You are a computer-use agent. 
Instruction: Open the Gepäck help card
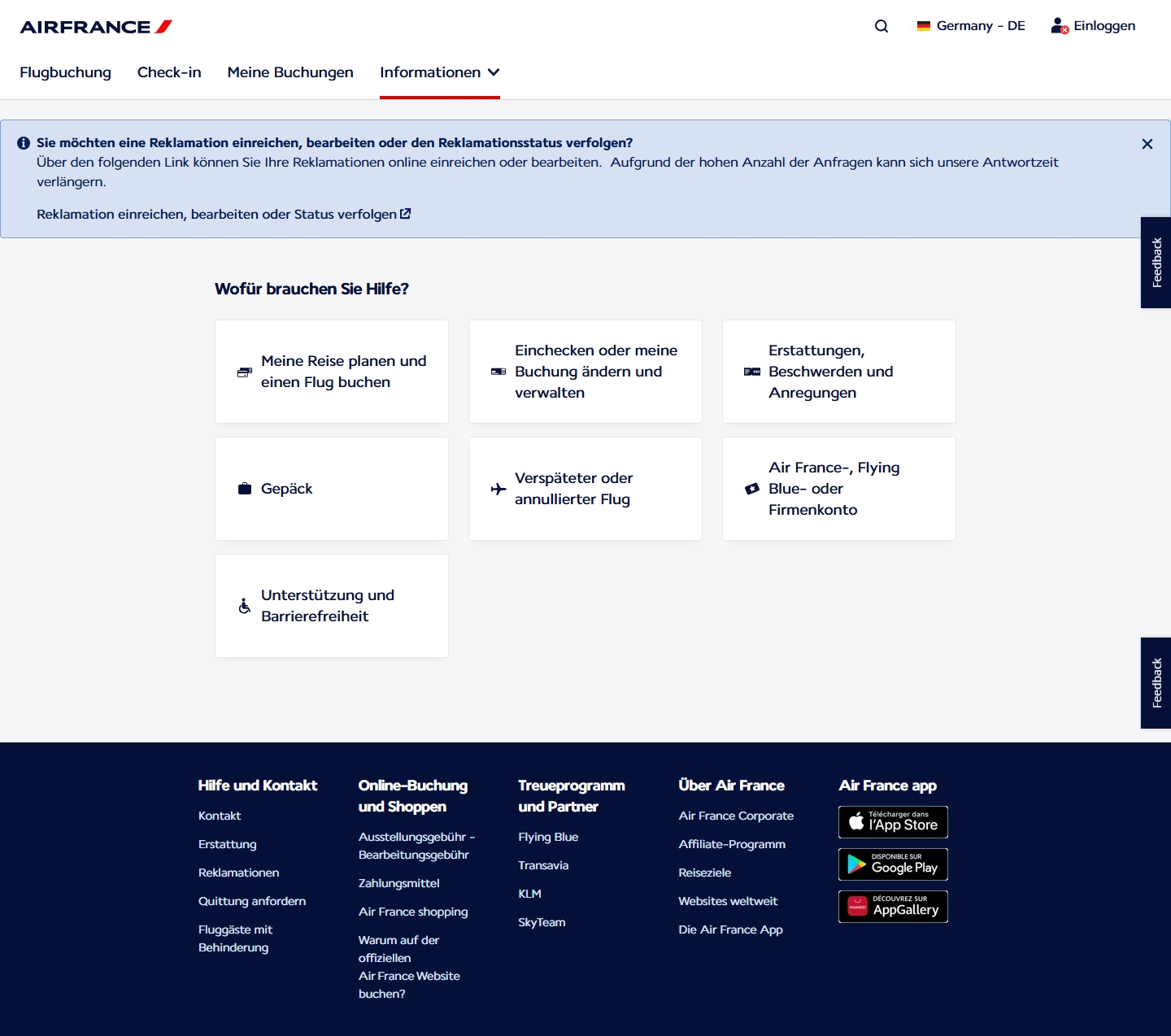pos(332,489)
